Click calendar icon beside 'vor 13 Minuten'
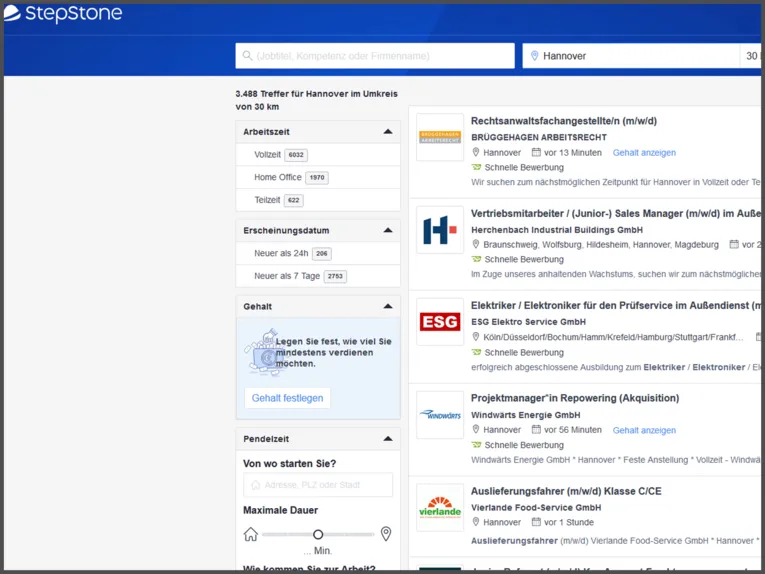This screenshot has height=574, width=765. point(536,152)
